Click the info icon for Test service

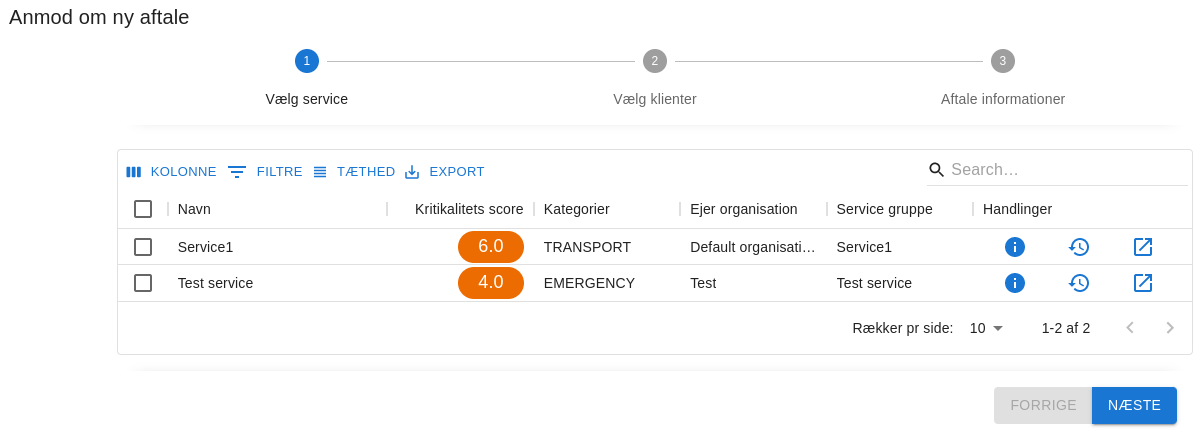point(1015,283)
